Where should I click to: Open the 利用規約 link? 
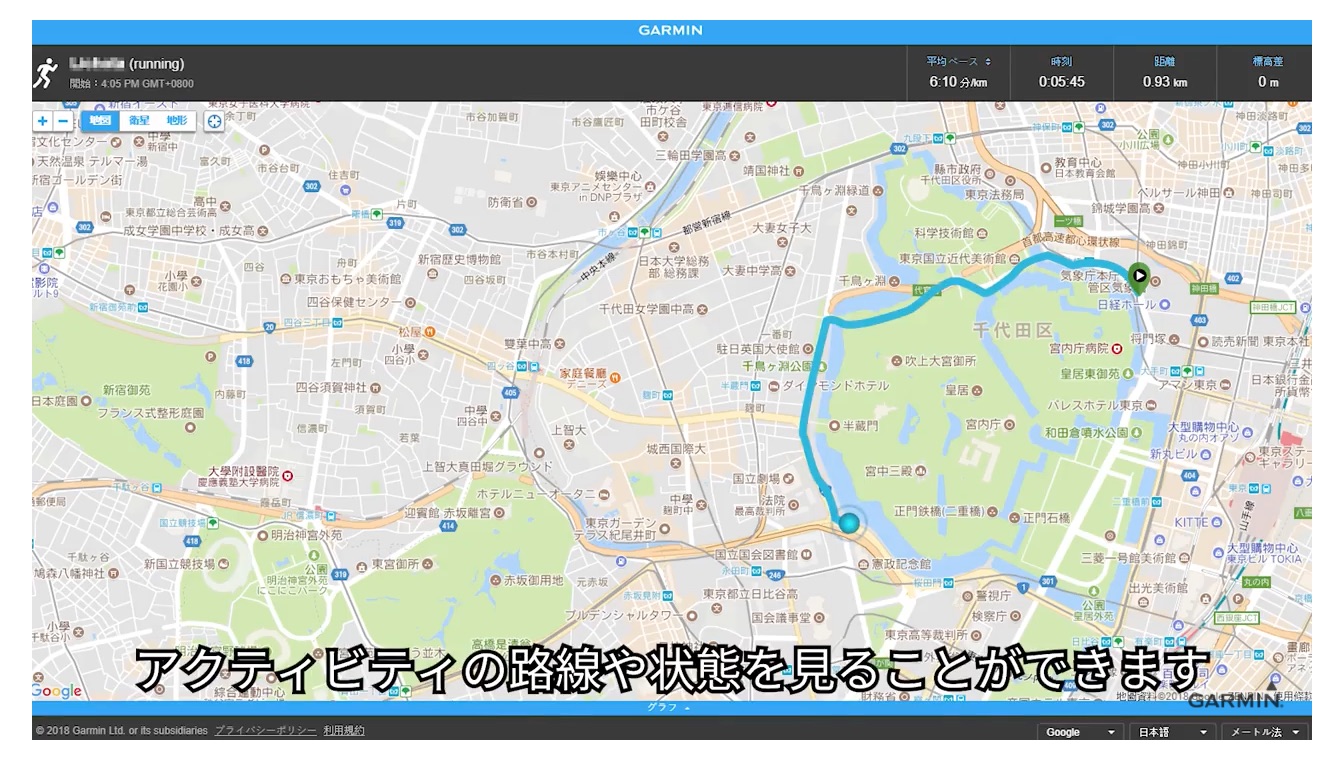pos(343,731)
